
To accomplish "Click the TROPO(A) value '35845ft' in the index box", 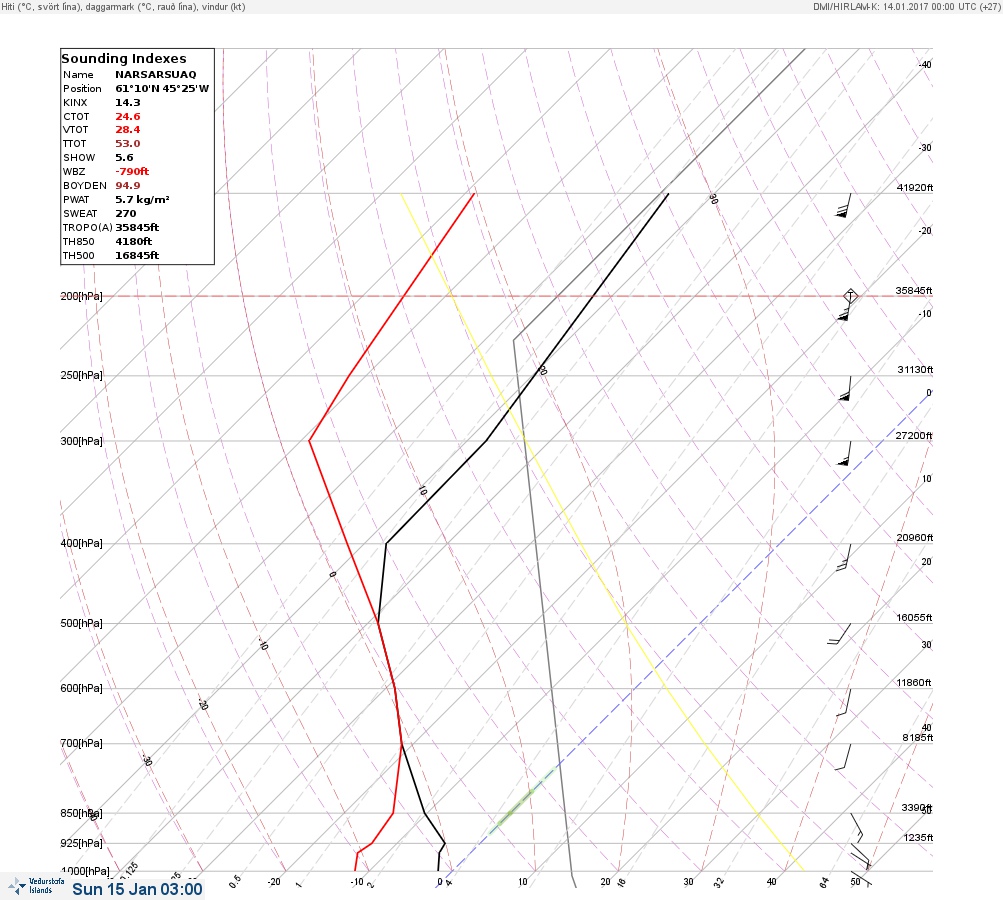I will pyautogui.click(x=137, y=227).
